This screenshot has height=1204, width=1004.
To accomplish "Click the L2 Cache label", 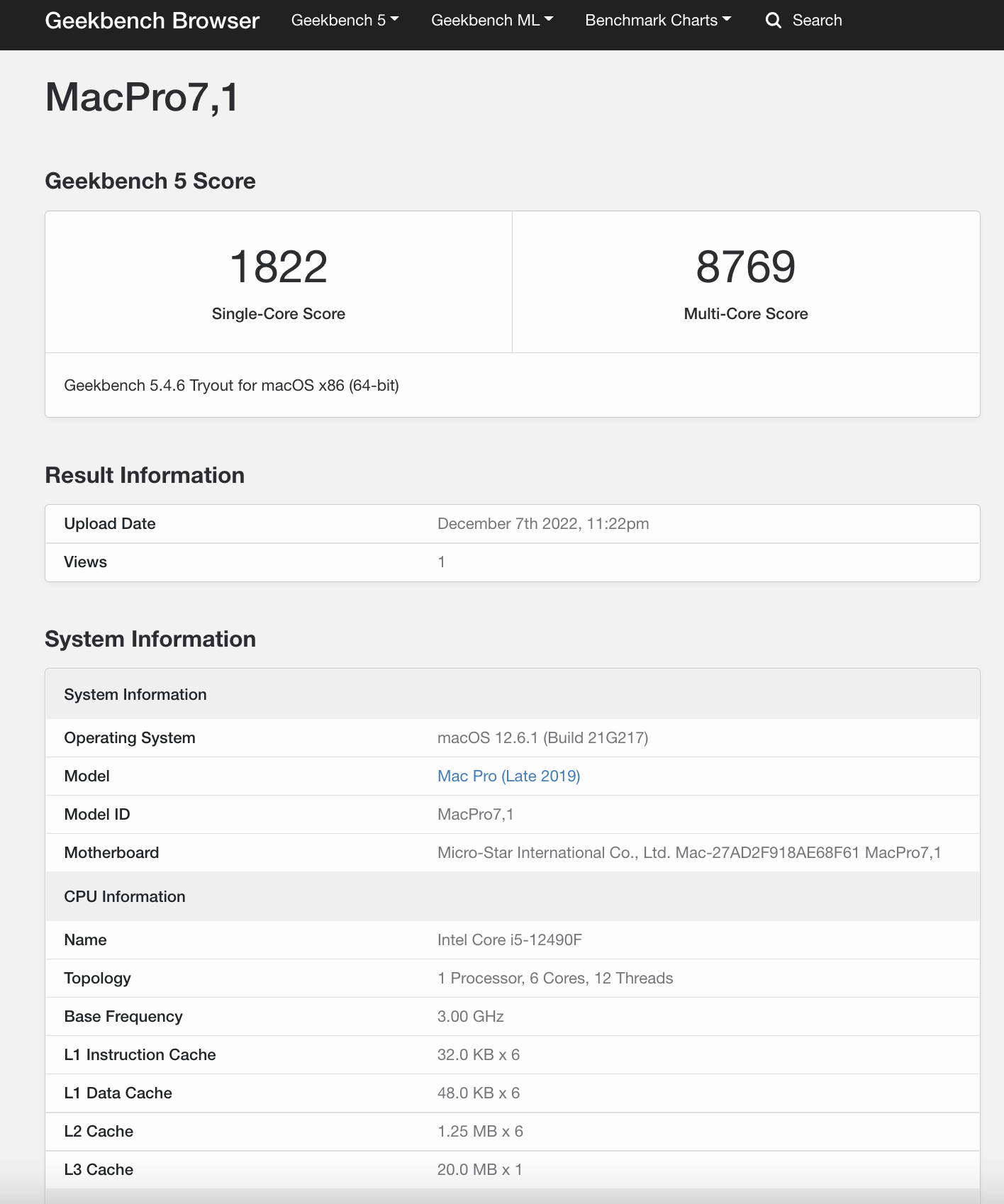I will pyautogui.click(x=99, y=1131).
